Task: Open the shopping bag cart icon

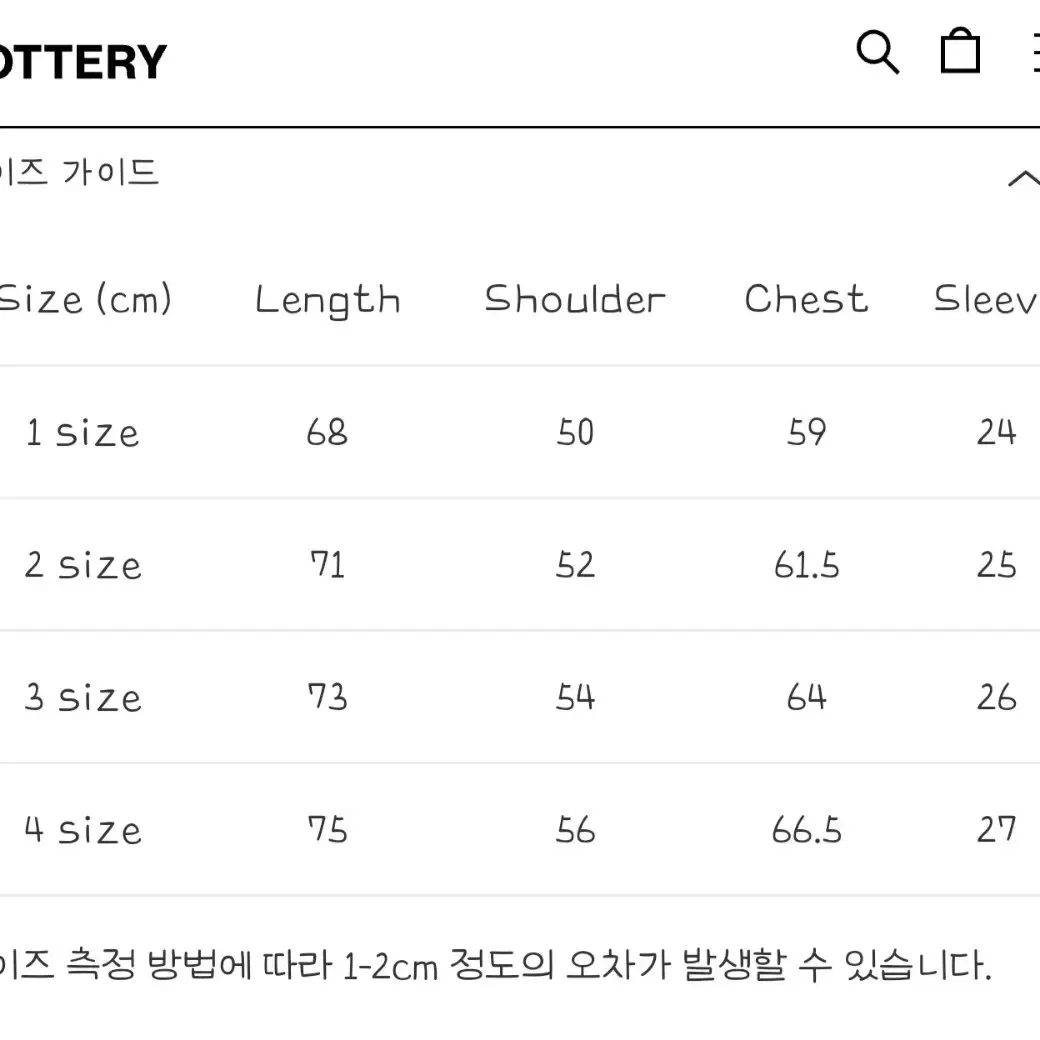Action: 960,50
